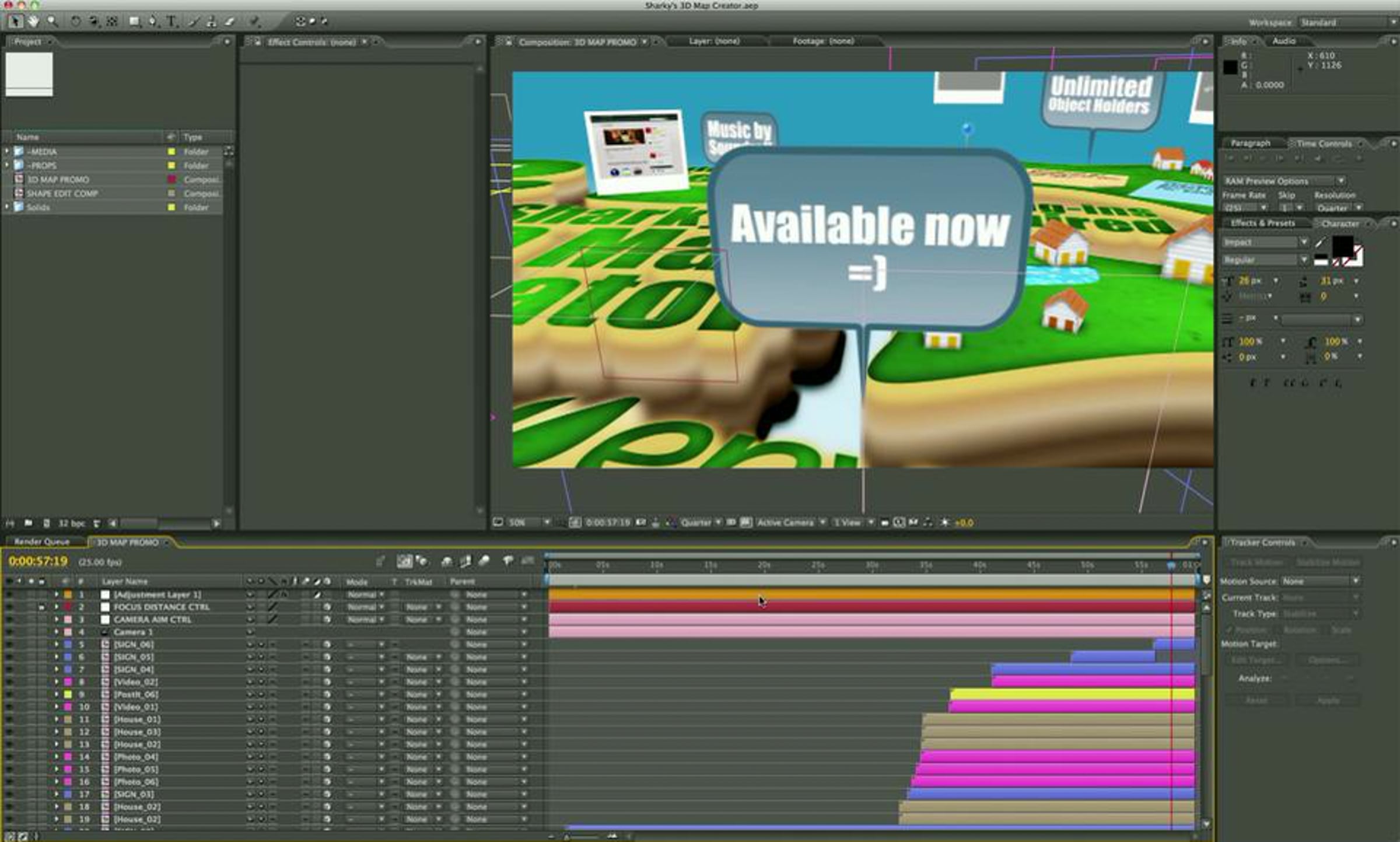
Task: Select the Eraser tool
Action: pos(230,22)
